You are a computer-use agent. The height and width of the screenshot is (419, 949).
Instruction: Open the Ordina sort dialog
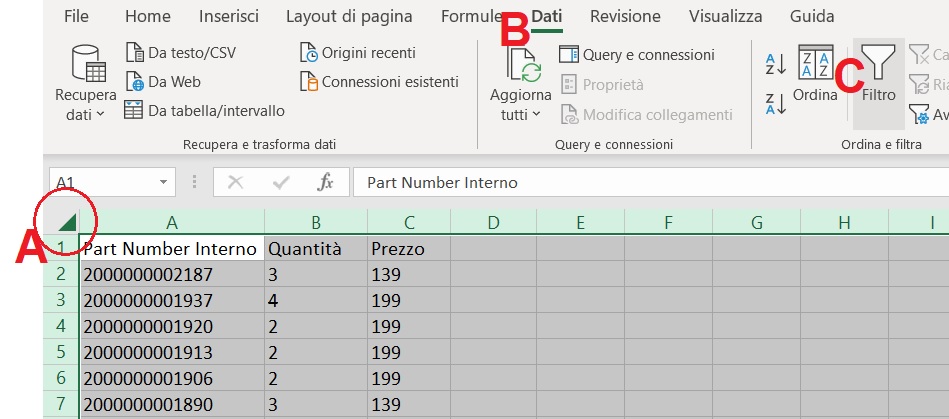tap(815, 73)
